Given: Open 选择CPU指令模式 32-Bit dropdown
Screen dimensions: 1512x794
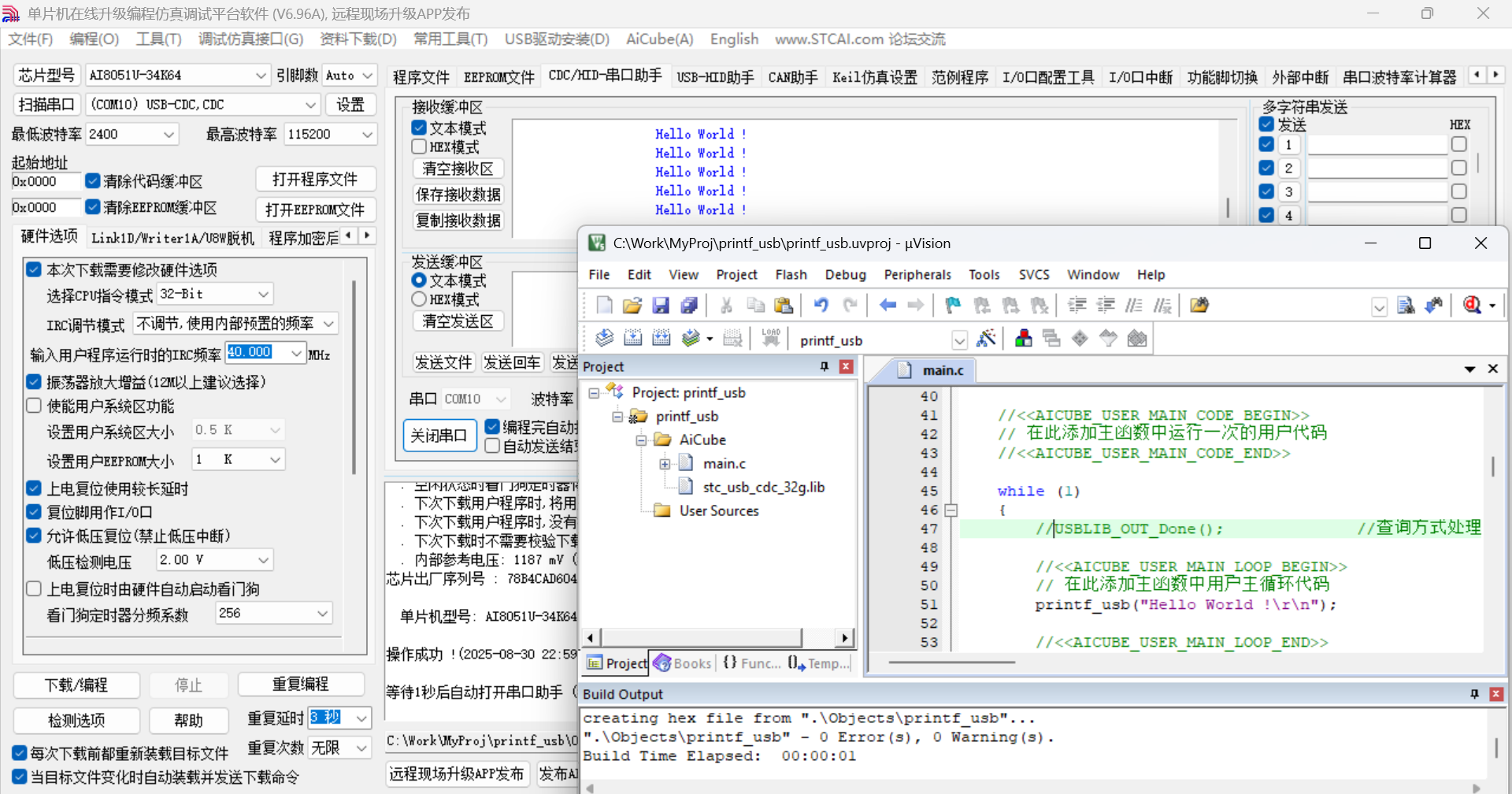Looking at the screenshot, I should (264, 294).
